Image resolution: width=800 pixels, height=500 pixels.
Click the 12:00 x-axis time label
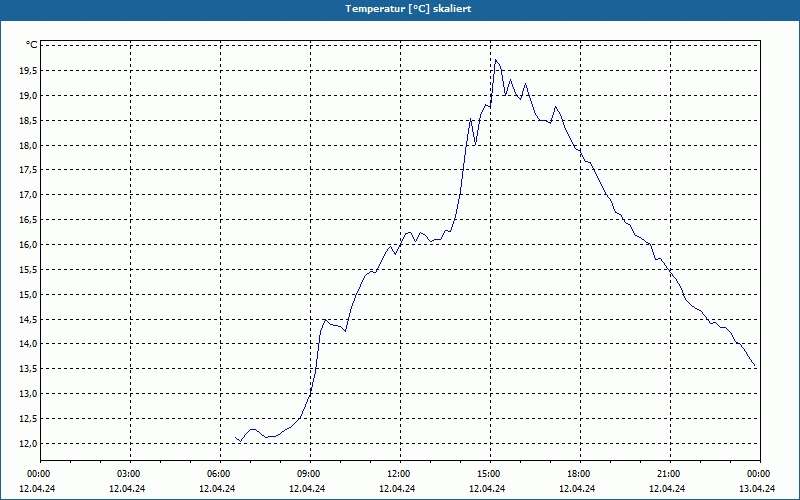(x=397, y=473)
